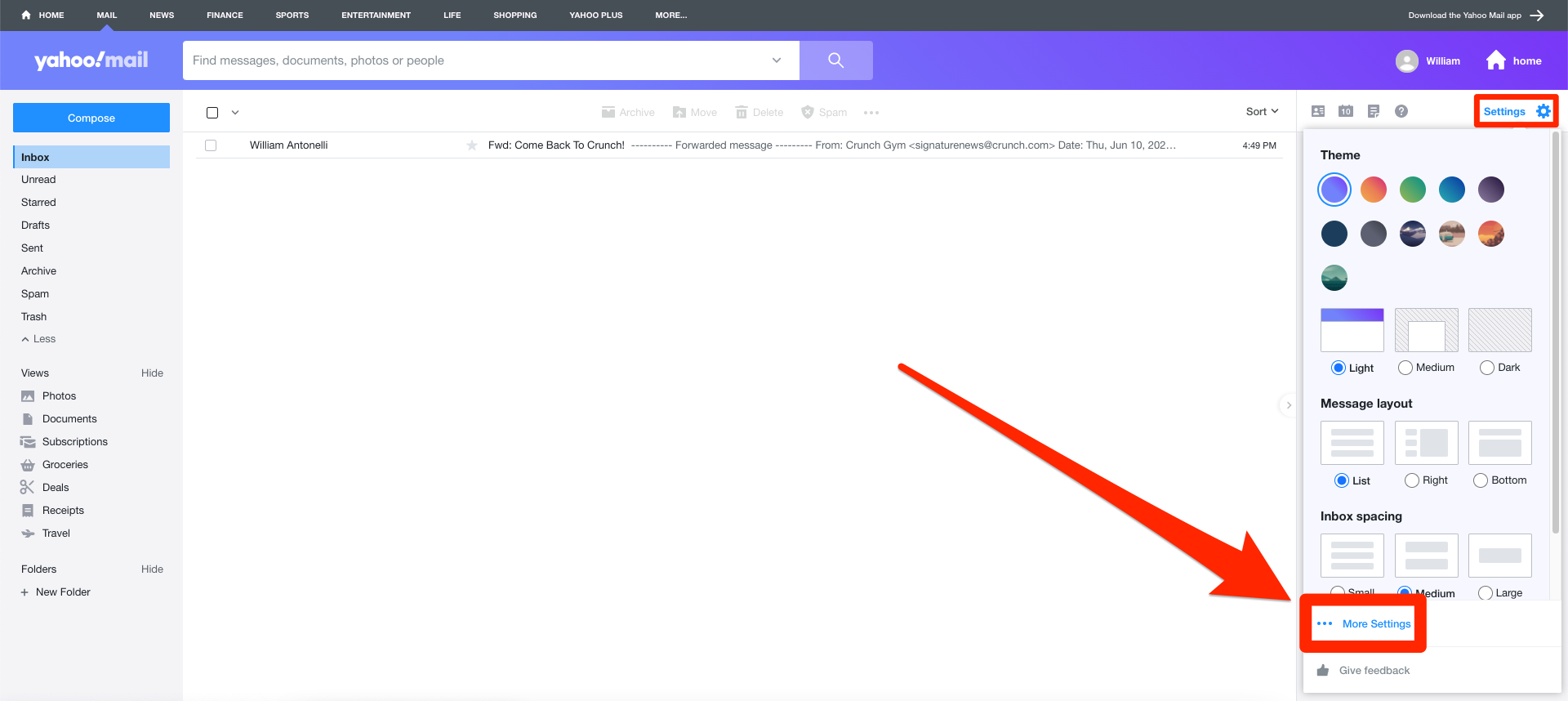Viewport: 1568px width, 701px height.
Task: Click the Delete trash icon
Action: (x=742, y=112)
